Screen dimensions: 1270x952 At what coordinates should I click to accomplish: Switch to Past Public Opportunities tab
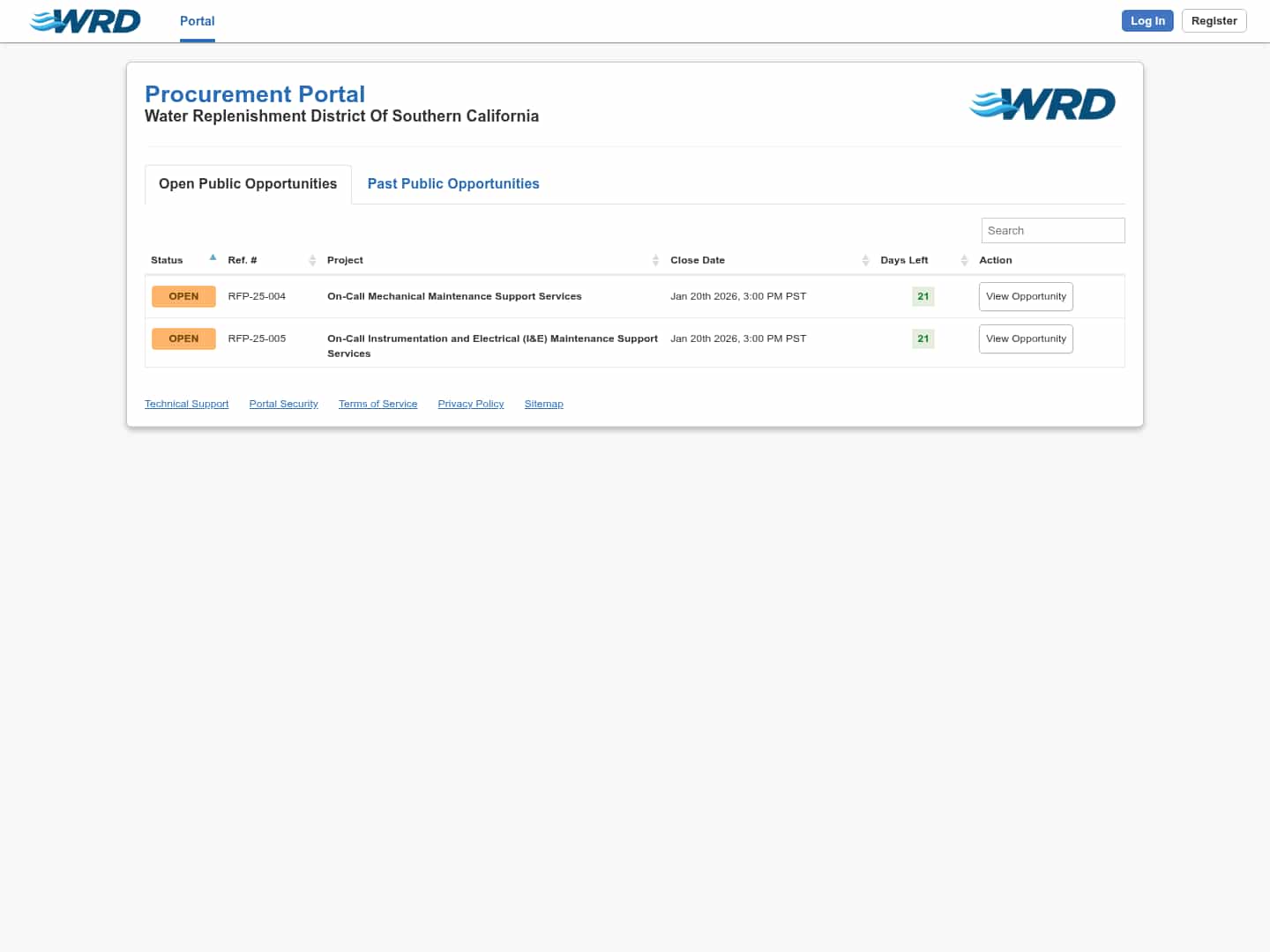click(x=453, y=184)
